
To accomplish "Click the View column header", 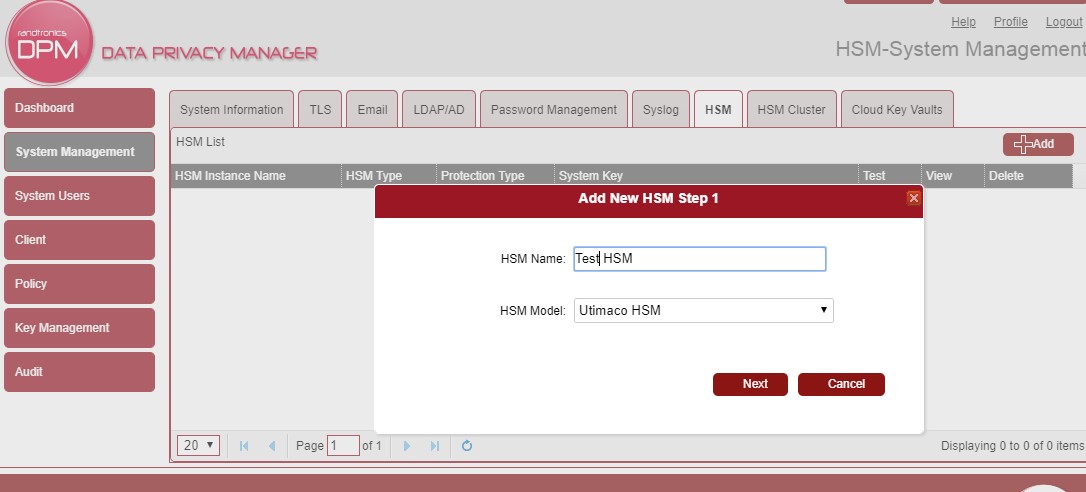I will click(953, 176).
